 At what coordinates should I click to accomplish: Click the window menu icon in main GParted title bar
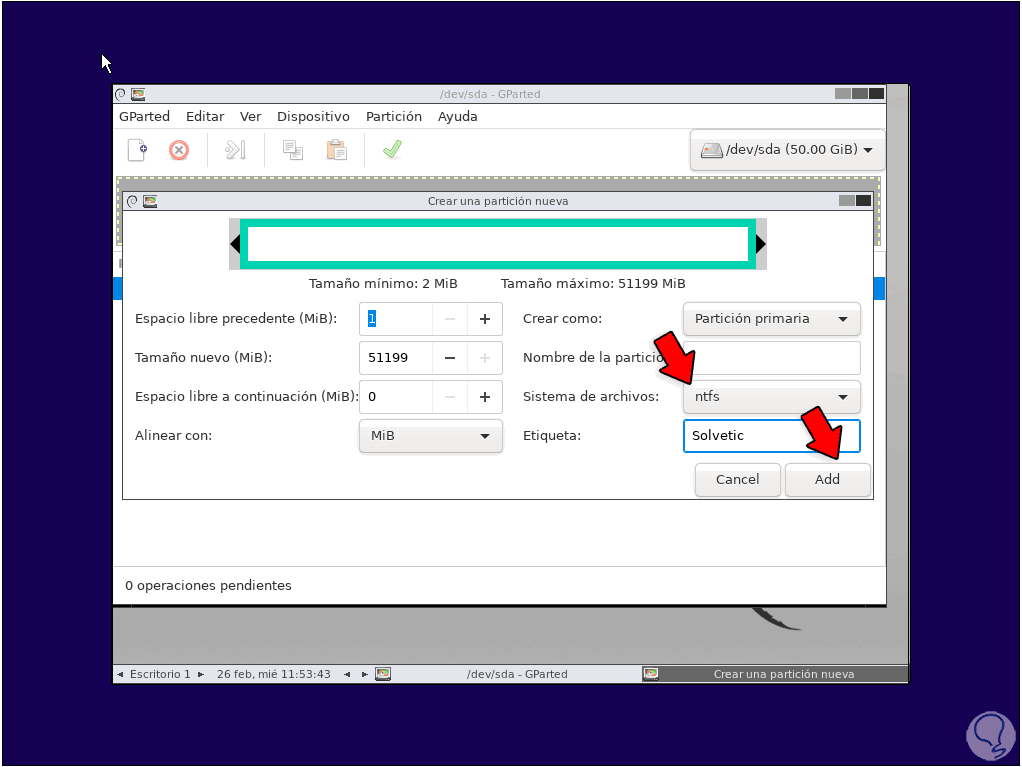121,94
